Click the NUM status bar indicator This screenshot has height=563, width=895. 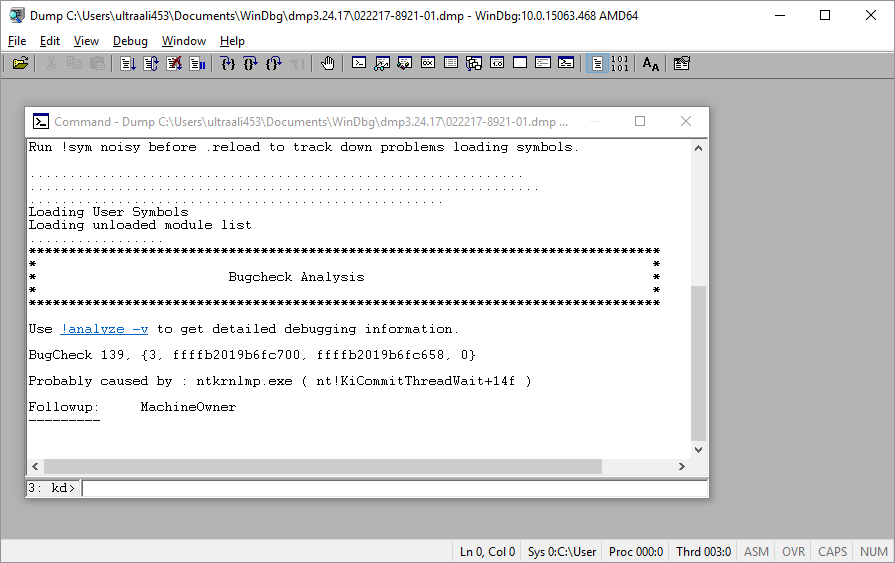tap(873, 552)
